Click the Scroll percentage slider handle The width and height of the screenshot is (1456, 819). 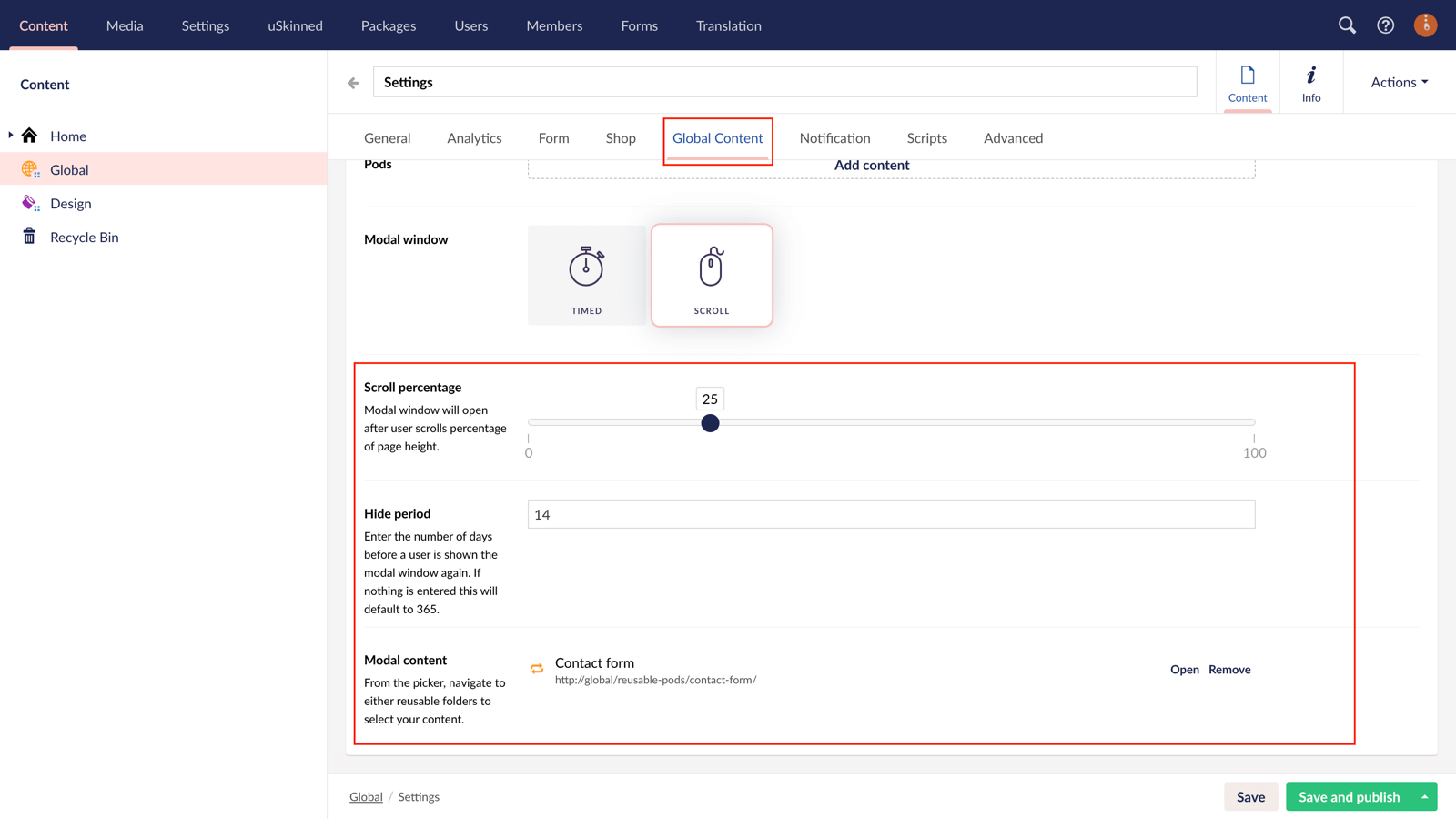[x=710, y=423]
